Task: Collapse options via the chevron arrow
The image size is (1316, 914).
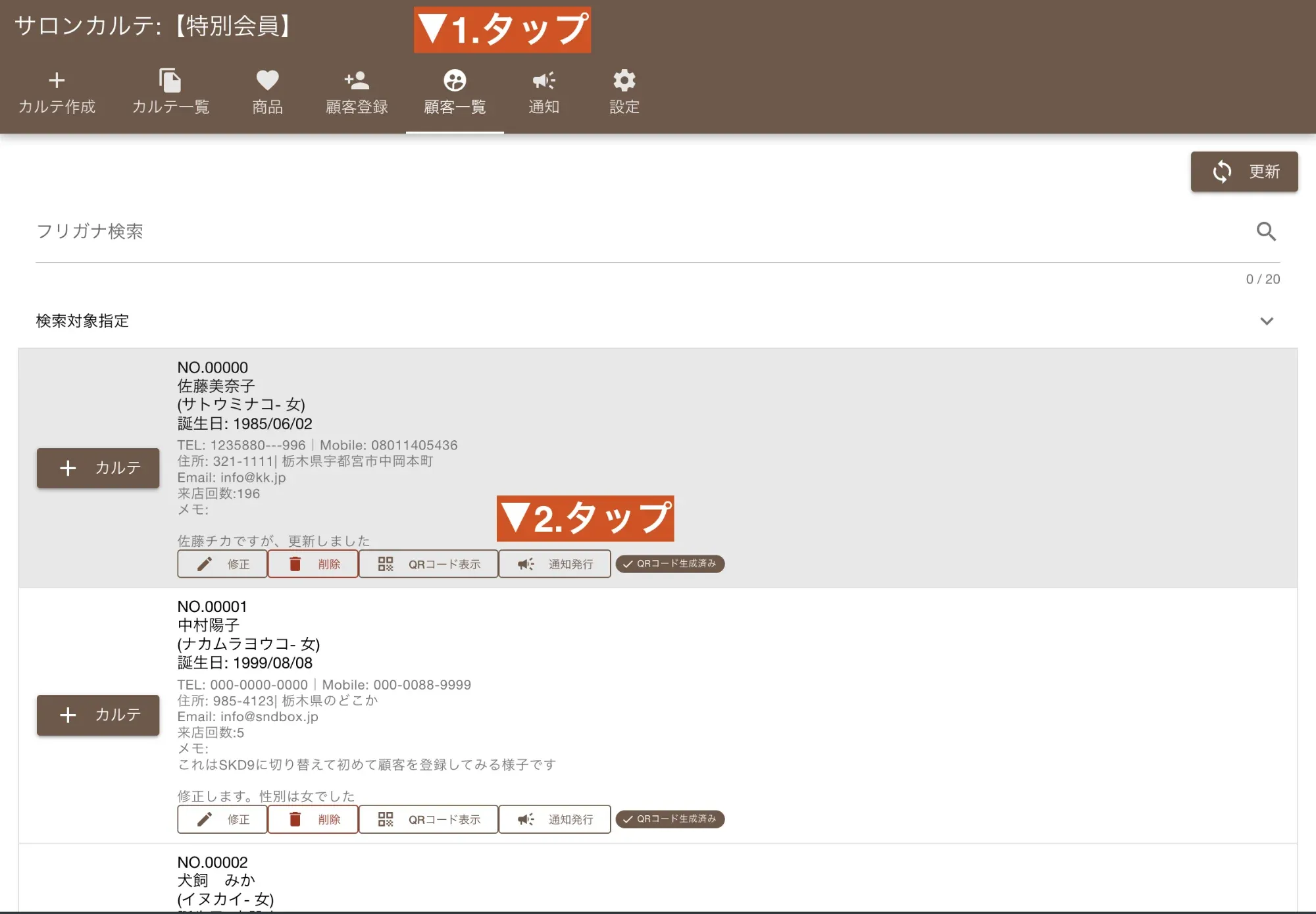Action: [1265, 321]
